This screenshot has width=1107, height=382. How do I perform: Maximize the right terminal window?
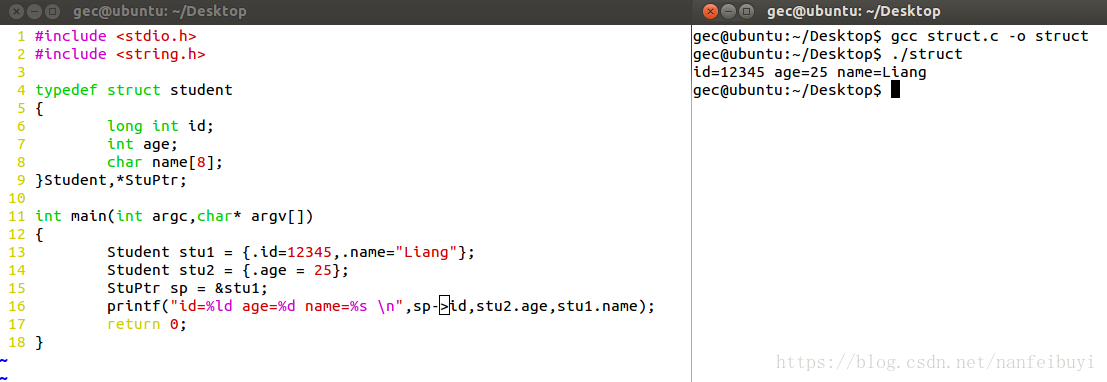click(747, 12)
